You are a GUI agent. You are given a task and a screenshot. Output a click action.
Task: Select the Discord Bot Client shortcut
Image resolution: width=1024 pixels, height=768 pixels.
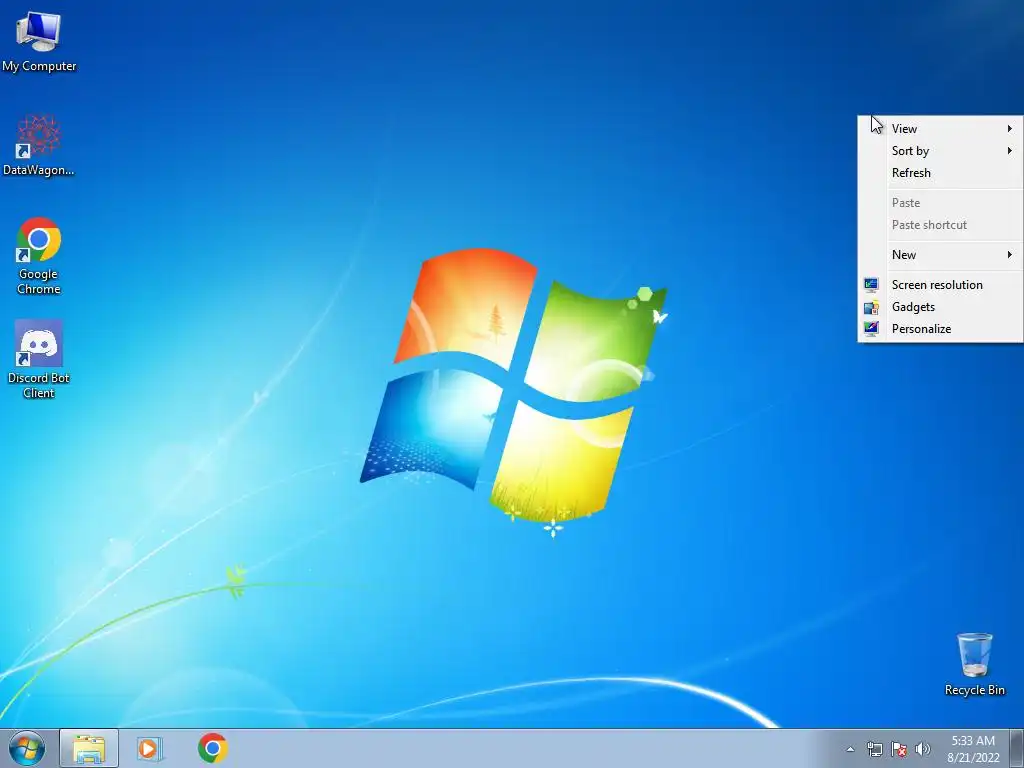click(39, 359)
